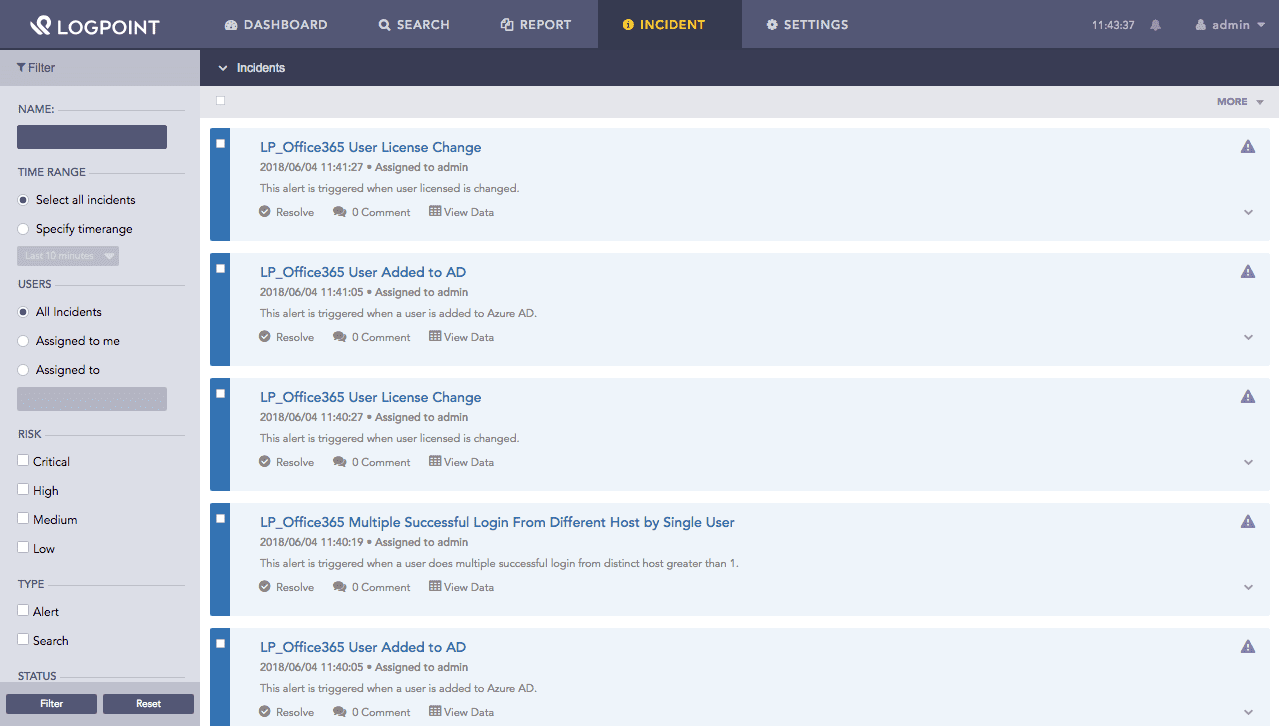
Task: Click the notification bell icon
Action: click(x=1155, y=25)
